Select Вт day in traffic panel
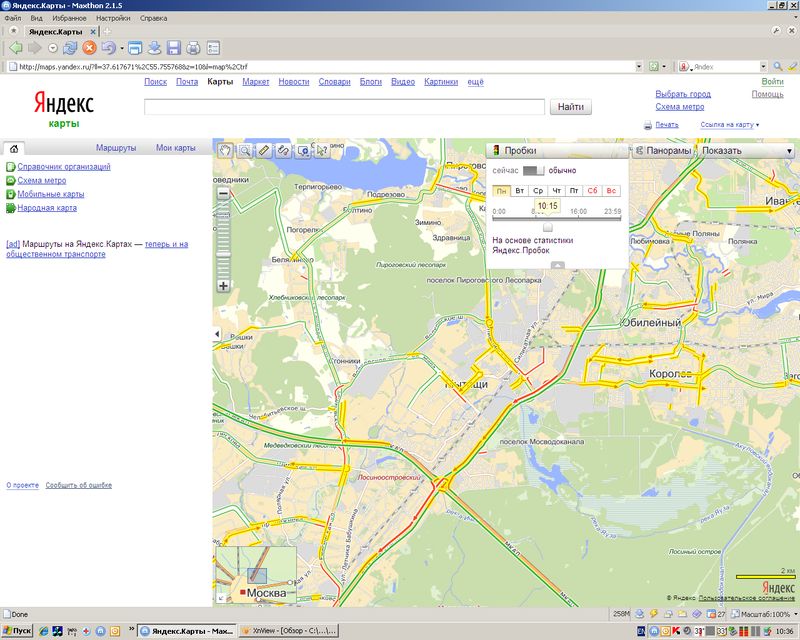This screenshot has height=640, width=800. click(x=519, y=191)
